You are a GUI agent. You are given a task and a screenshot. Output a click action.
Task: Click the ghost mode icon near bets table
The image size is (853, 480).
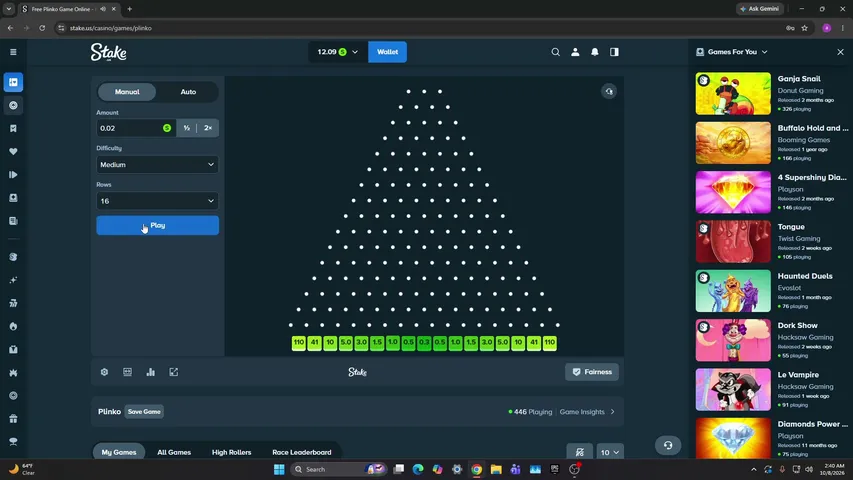580,452
